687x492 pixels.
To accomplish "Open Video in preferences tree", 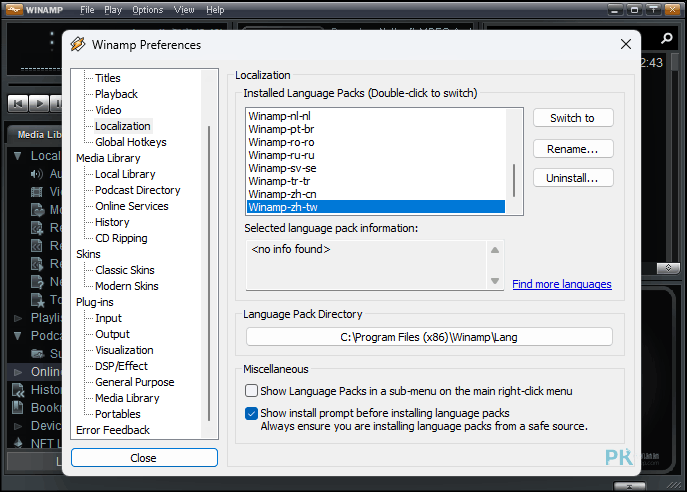I will tap(108, 110).
